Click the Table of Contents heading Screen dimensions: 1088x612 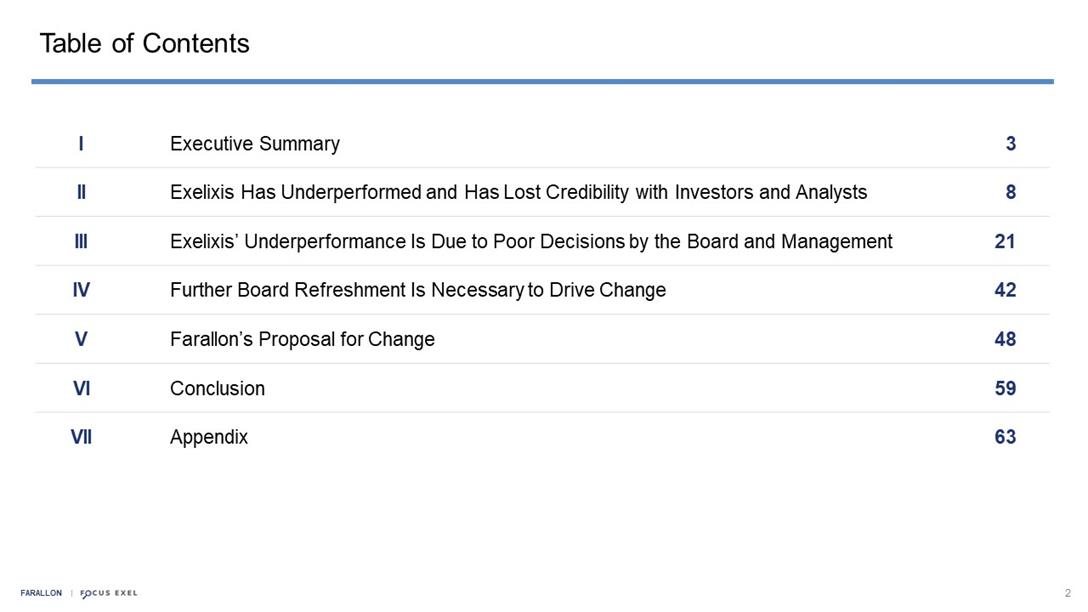(144, 44)
